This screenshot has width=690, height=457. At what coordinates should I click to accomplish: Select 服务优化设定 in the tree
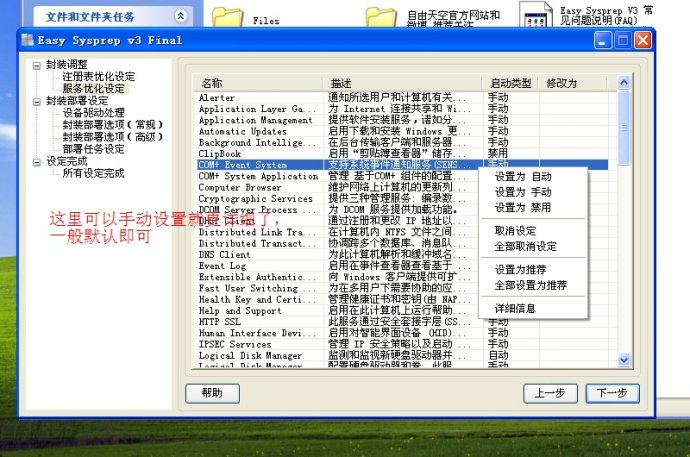[94, 88]
